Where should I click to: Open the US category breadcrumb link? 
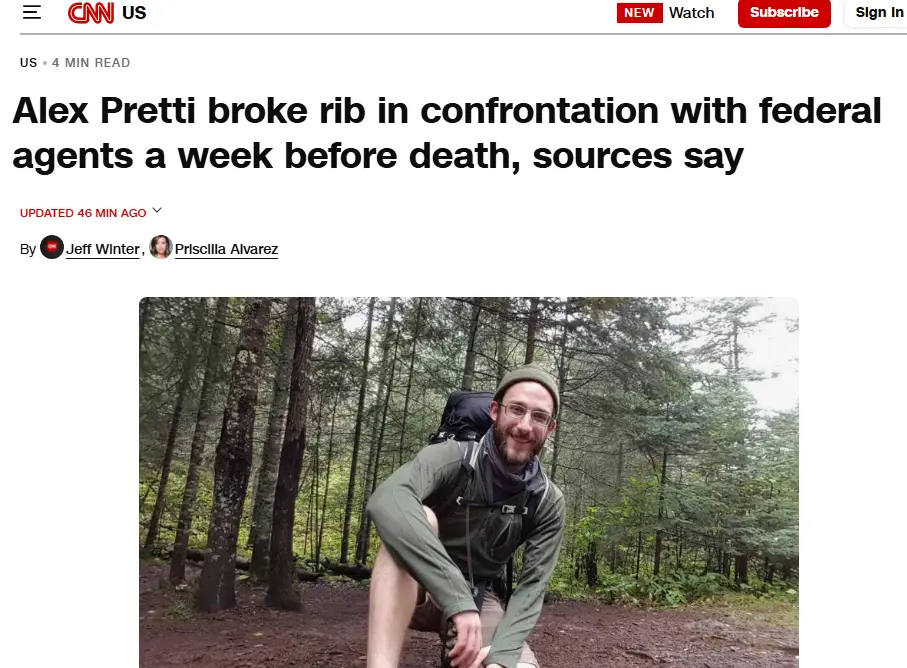(x=28, y=62)
